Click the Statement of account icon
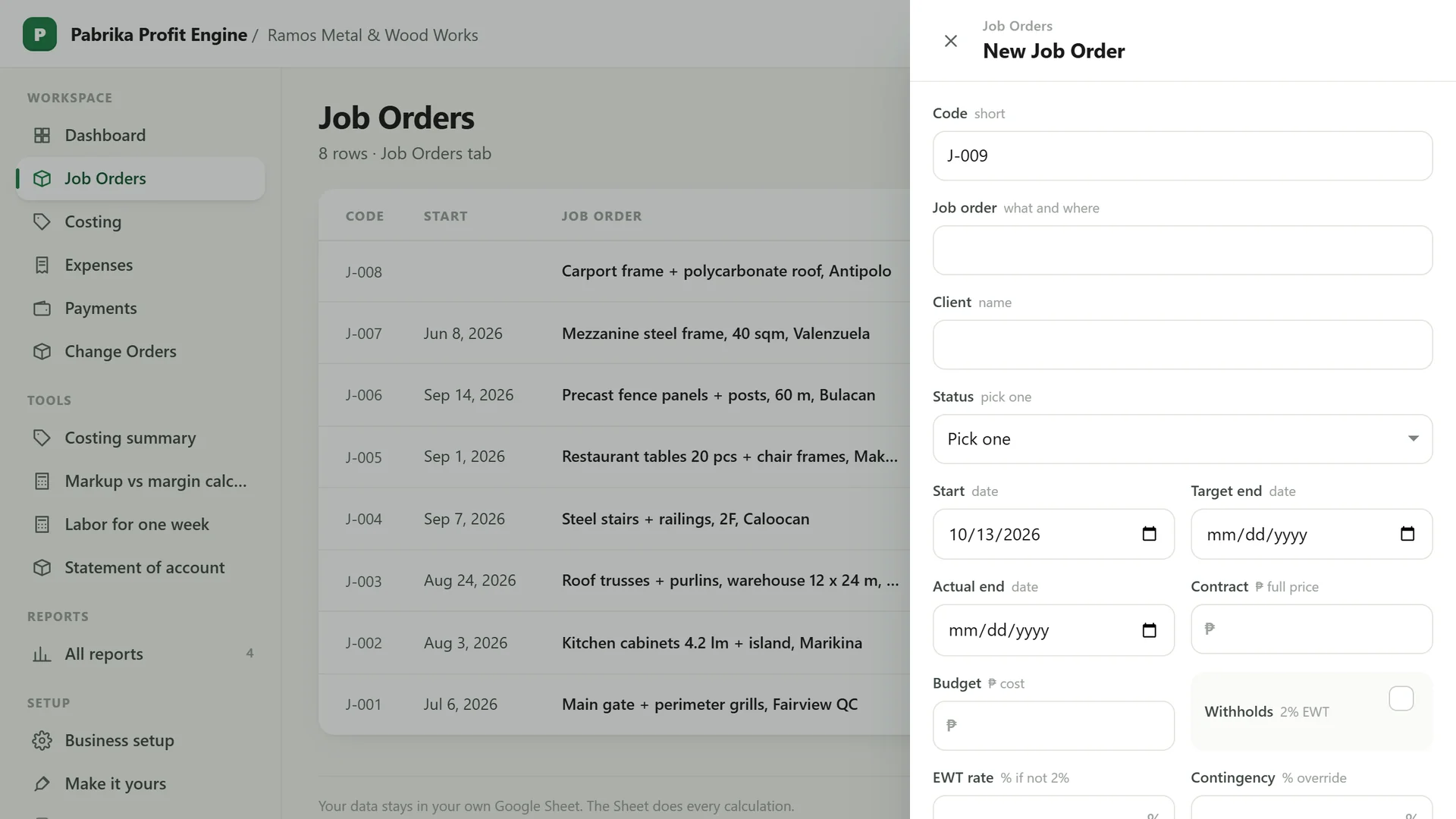 click(42, 567)
